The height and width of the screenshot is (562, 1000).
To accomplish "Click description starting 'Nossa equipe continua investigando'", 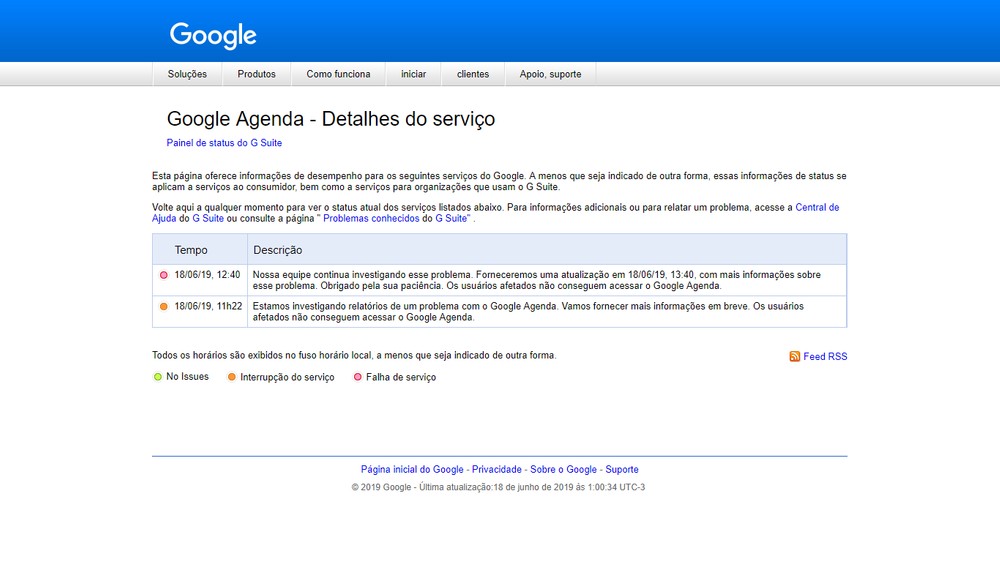I will [x=536, y=280].
